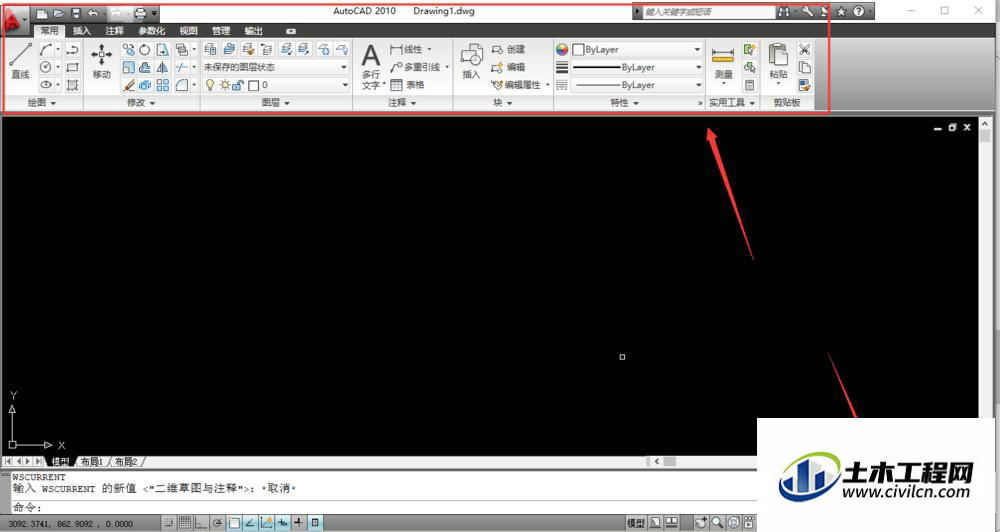
Task: Switch to the 管理 ribbon tab
Action: click(221, 31)
